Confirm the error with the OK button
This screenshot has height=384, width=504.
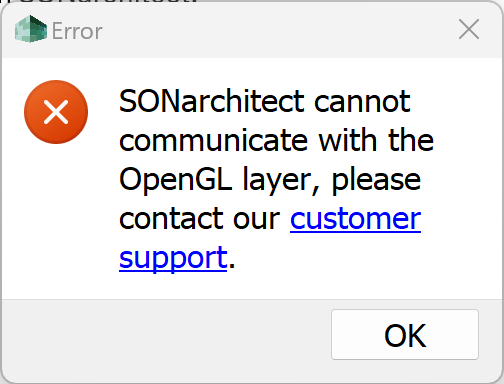click(x=405, y=335)
